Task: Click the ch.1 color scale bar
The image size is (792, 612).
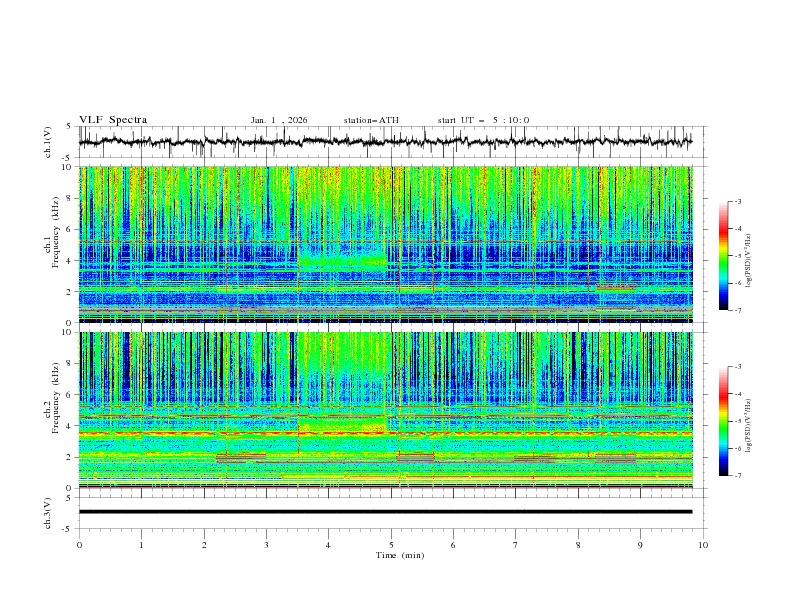Action: (723, 256)
